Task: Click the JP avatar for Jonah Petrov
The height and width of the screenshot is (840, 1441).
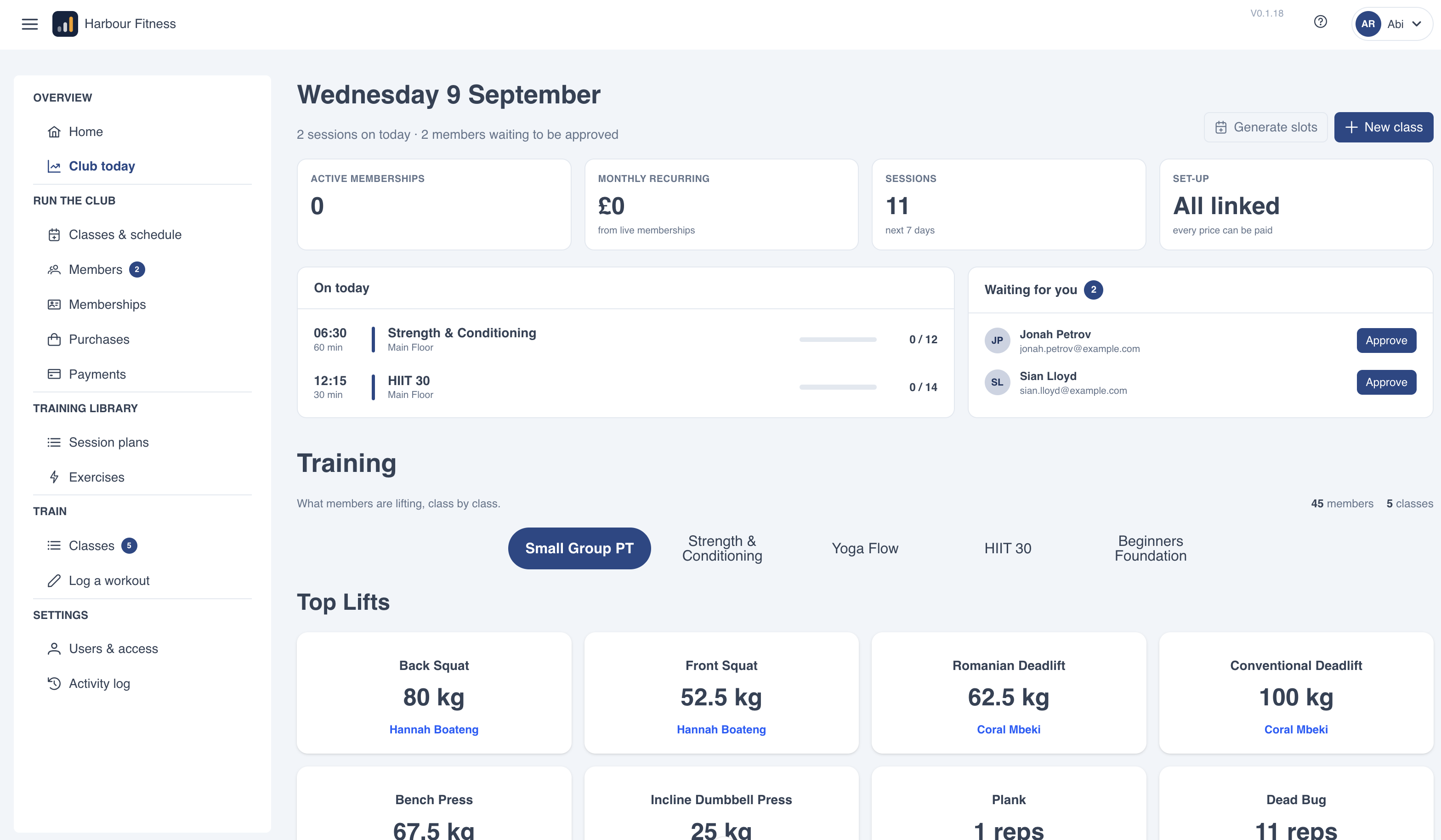Action: coord(997,341)
